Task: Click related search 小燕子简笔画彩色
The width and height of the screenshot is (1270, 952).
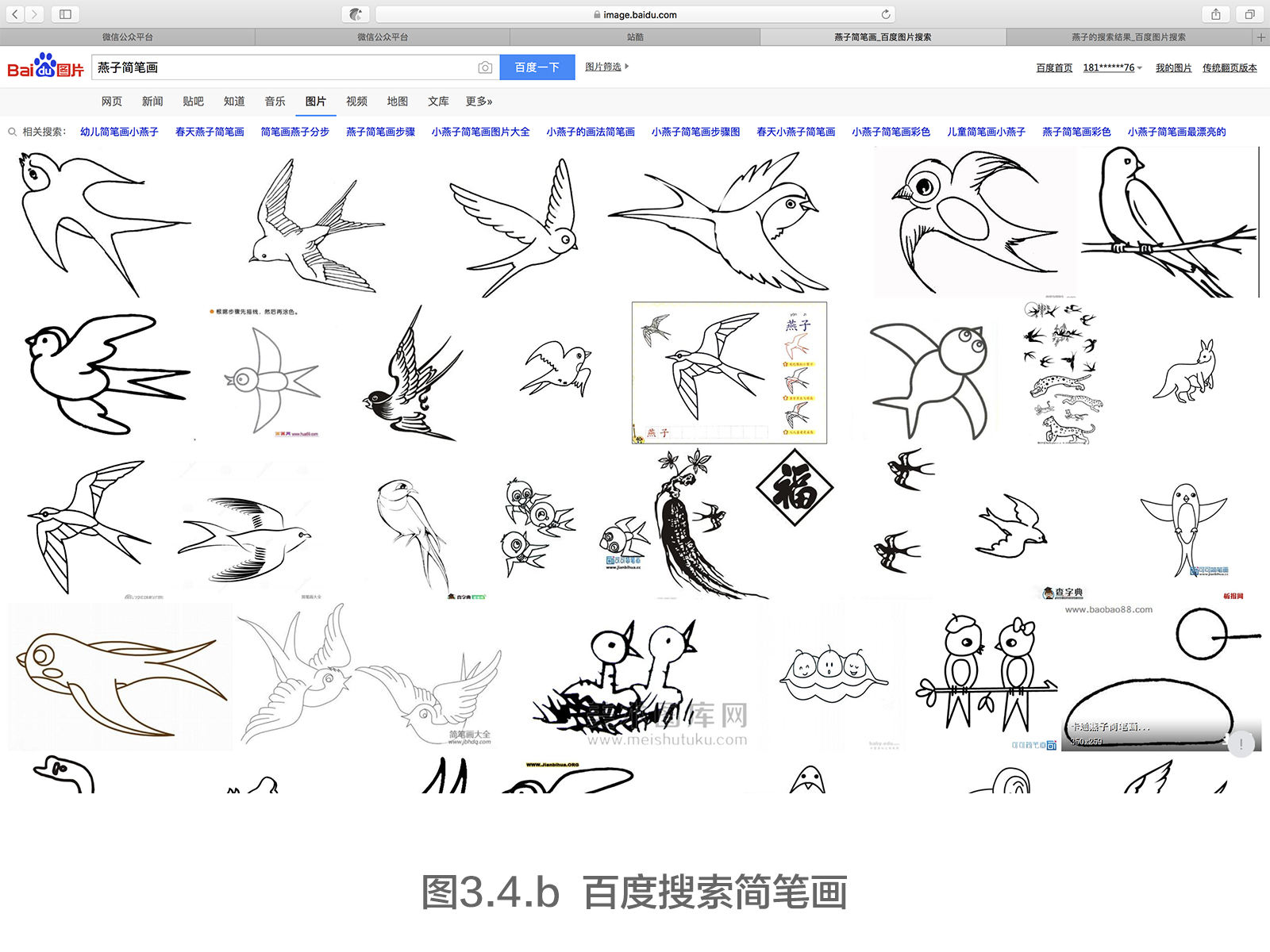Action: click(891, 132)
